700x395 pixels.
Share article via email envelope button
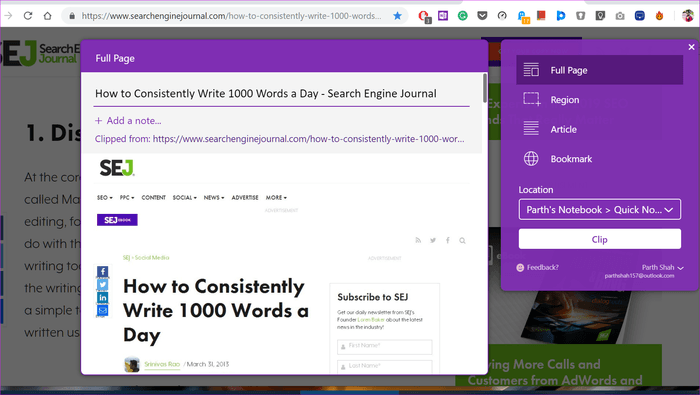click(102, 310)
